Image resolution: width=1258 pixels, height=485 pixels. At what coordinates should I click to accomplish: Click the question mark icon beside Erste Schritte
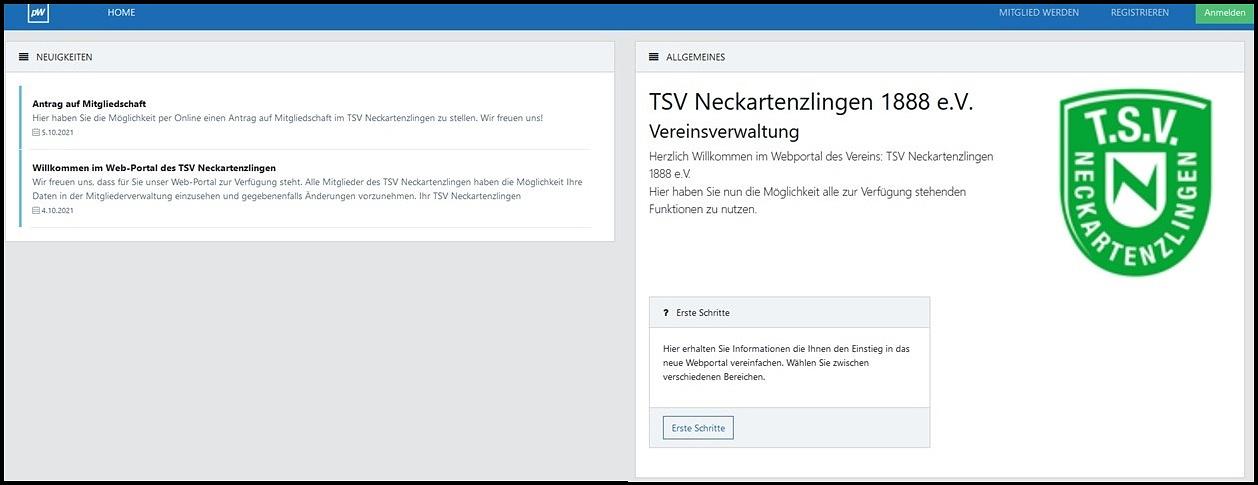point(666,313)
